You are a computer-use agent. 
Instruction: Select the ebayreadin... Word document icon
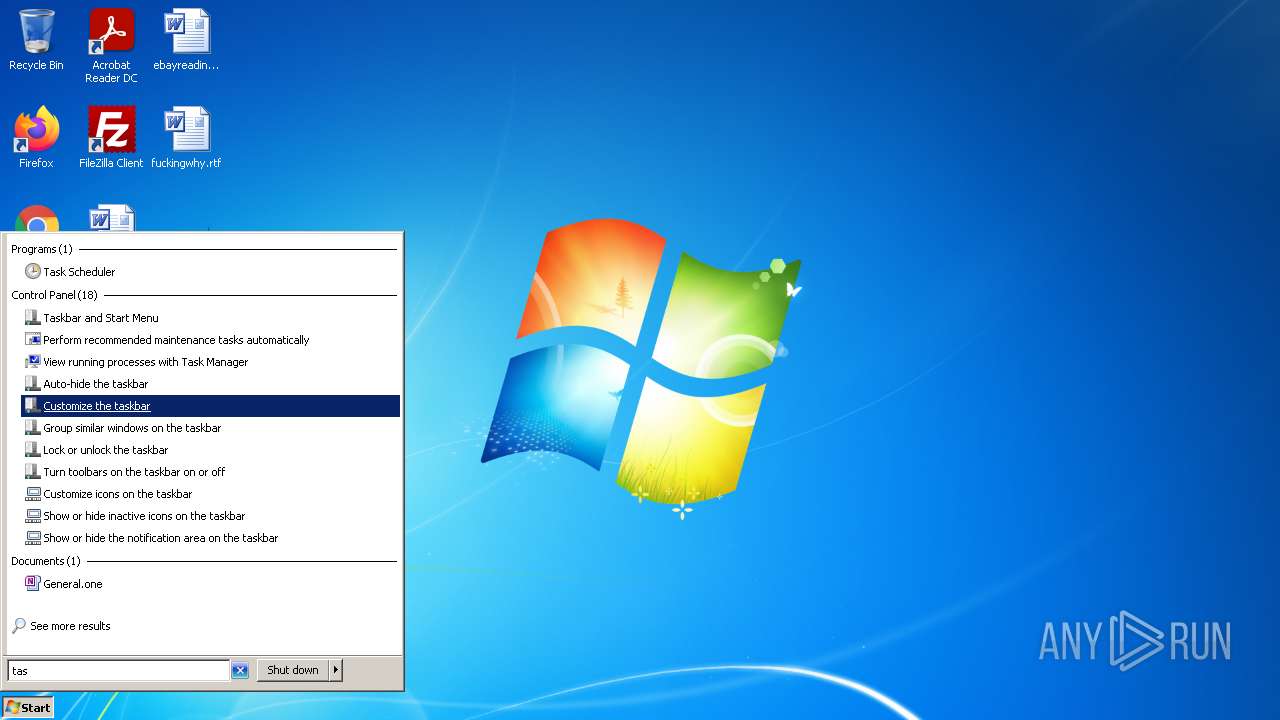coord(186,40)
